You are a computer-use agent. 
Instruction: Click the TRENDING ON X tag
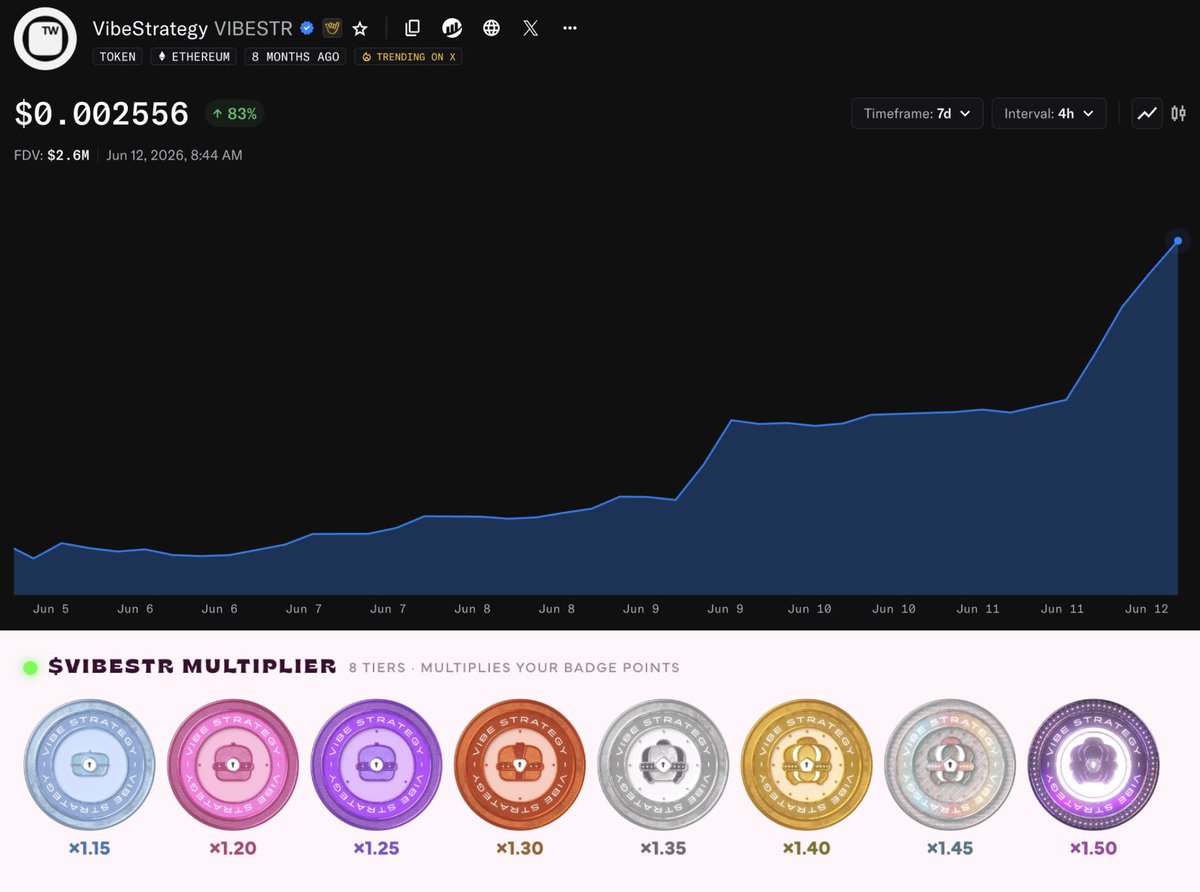408,57
